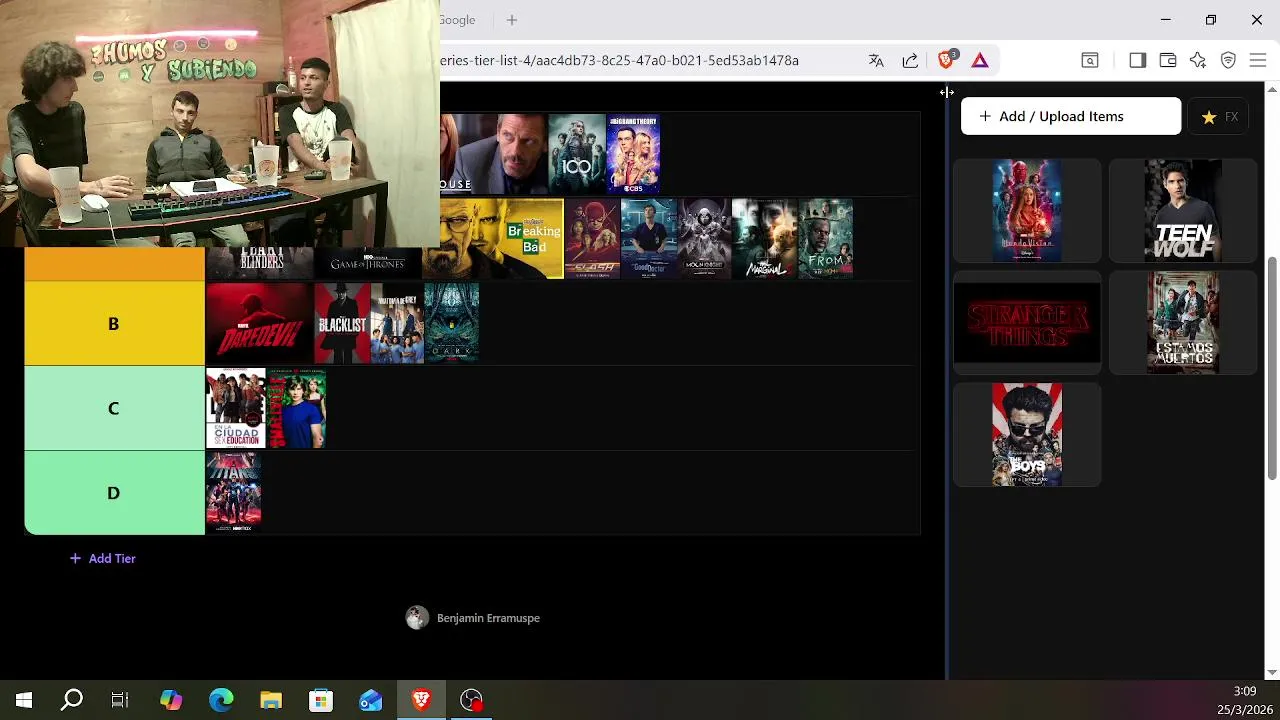Click the Daredevil poster in B tier
This screenshot has width=1280, height=720.
pos(260,323)
